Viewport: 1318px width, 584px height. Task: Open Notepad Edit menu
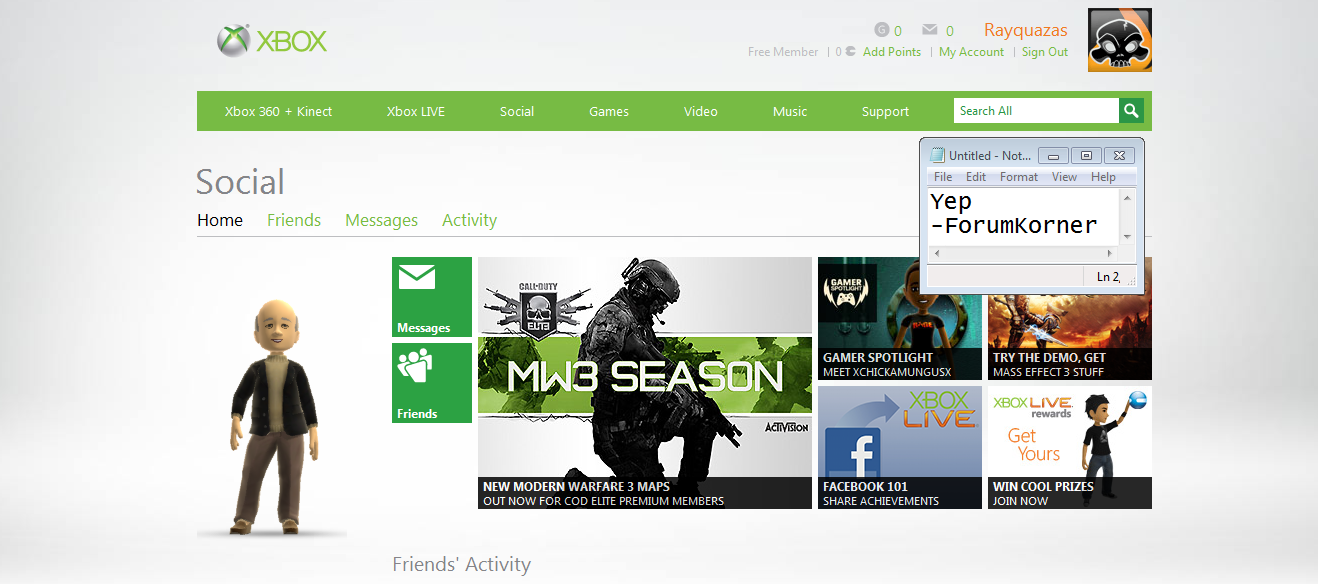[976, 177]
